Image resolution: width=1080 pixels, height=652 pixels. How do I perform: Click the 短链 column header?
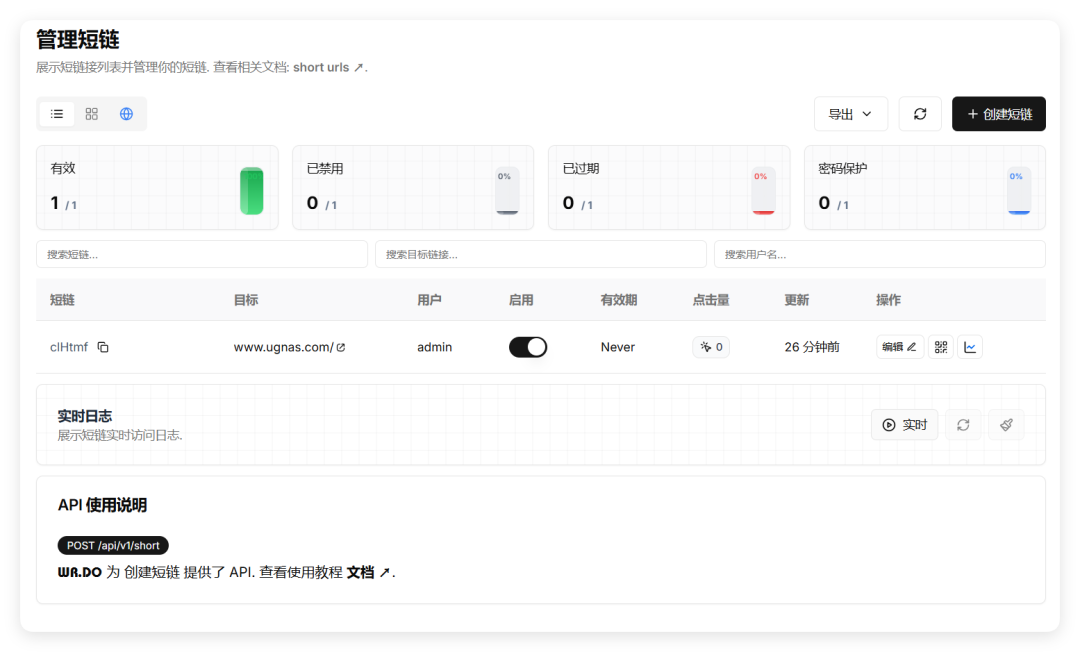click(x=62, y=299)
